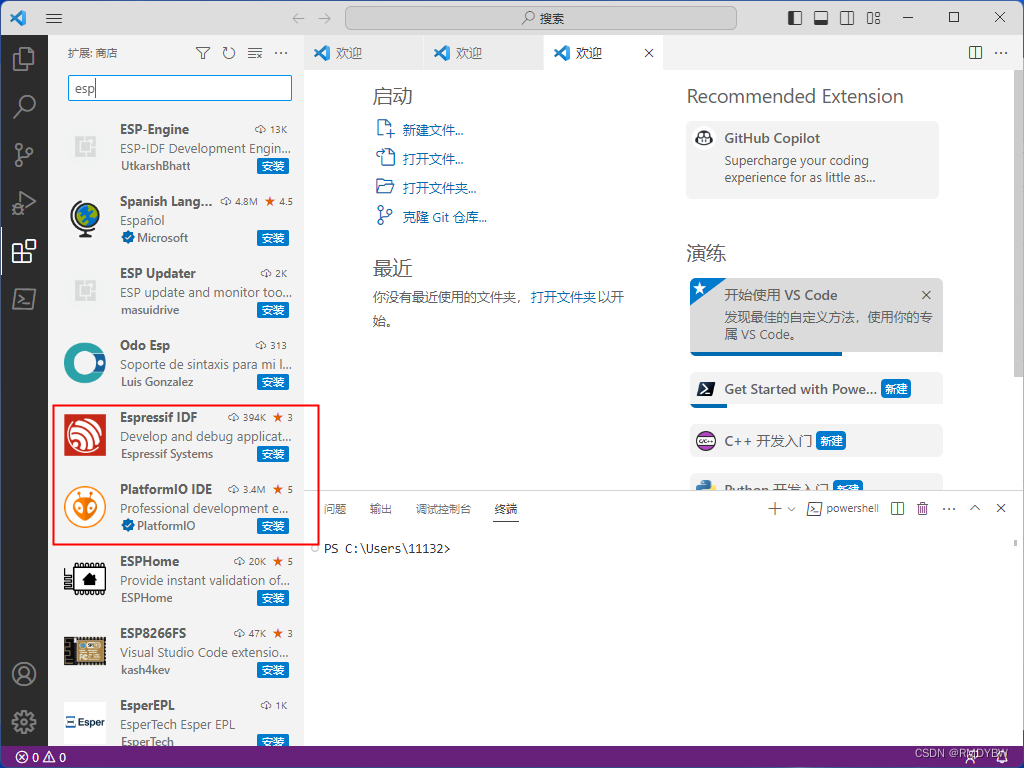Dismiss the 开始使用 VS Code walkthrough card

926,295
